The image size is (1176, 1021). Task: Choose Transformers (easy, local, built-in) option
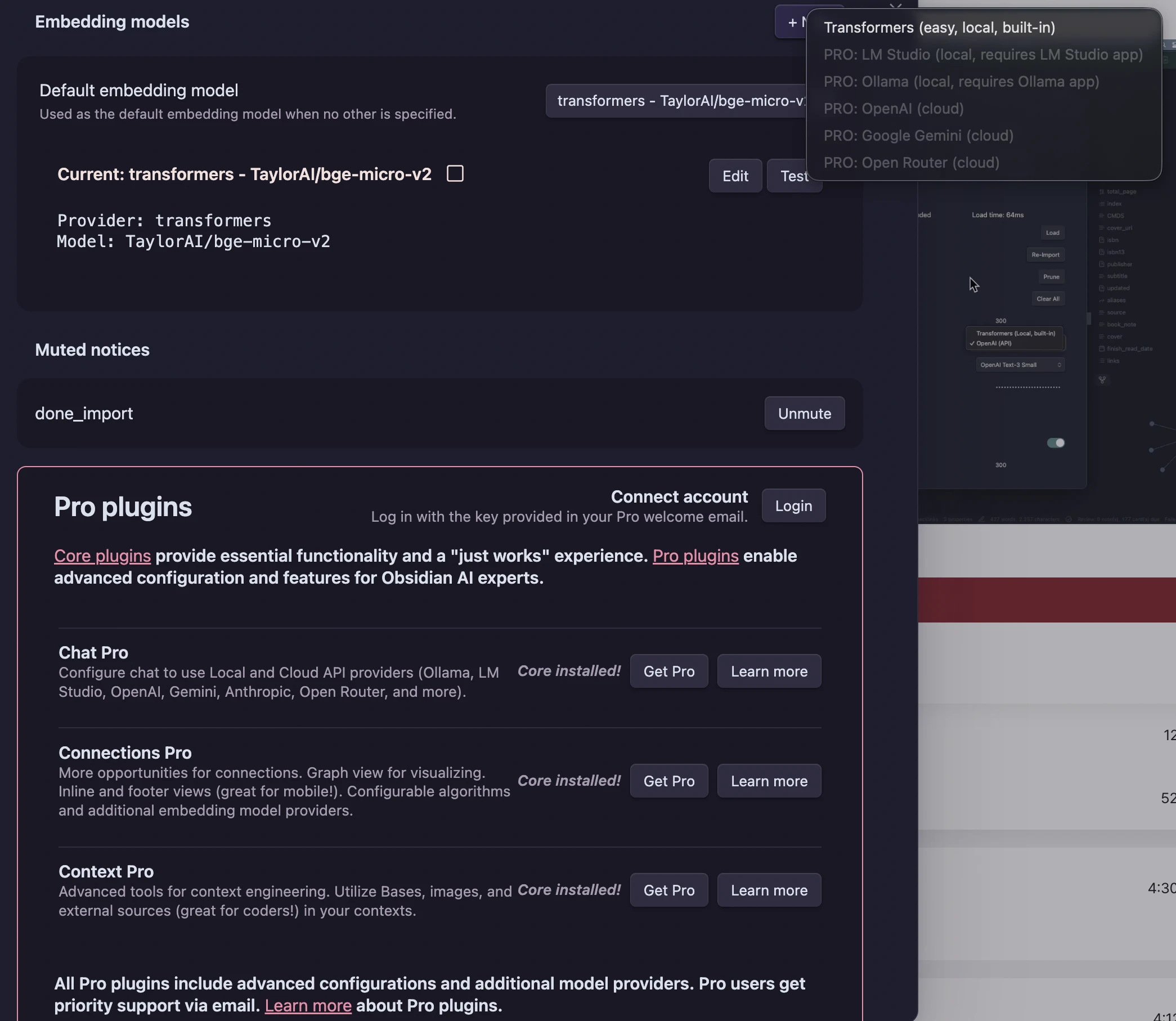pyautogui.click(x=939, y=28)
